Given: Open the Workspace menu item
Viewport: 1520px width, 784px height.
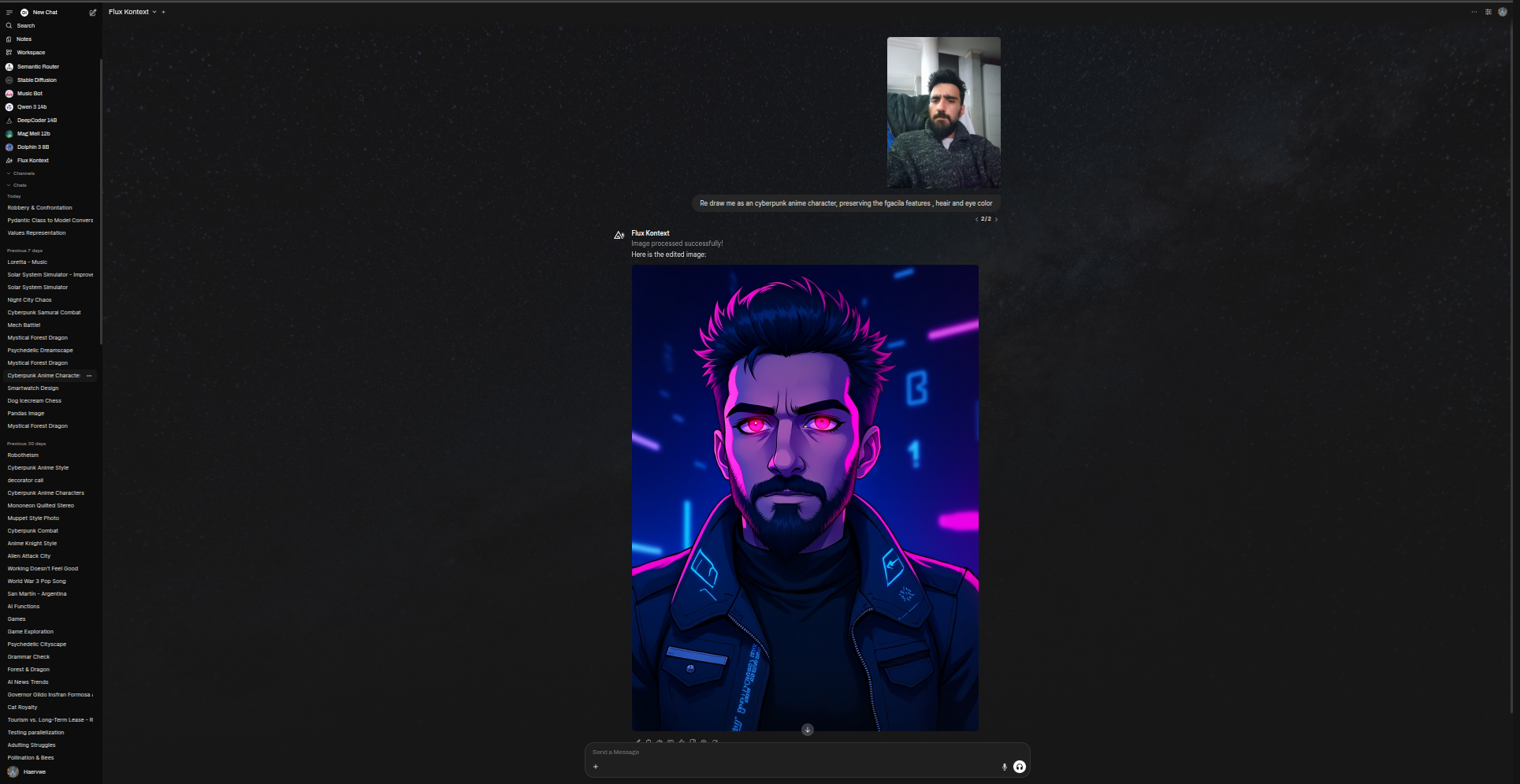Looking at the screenshot, I should click(x=31, y=53).
